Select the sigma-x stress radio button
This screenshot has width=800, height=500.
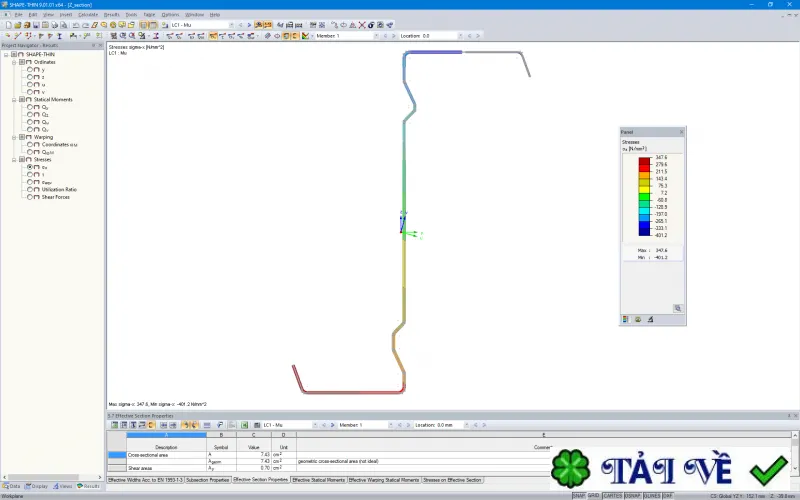coord(30,167)
